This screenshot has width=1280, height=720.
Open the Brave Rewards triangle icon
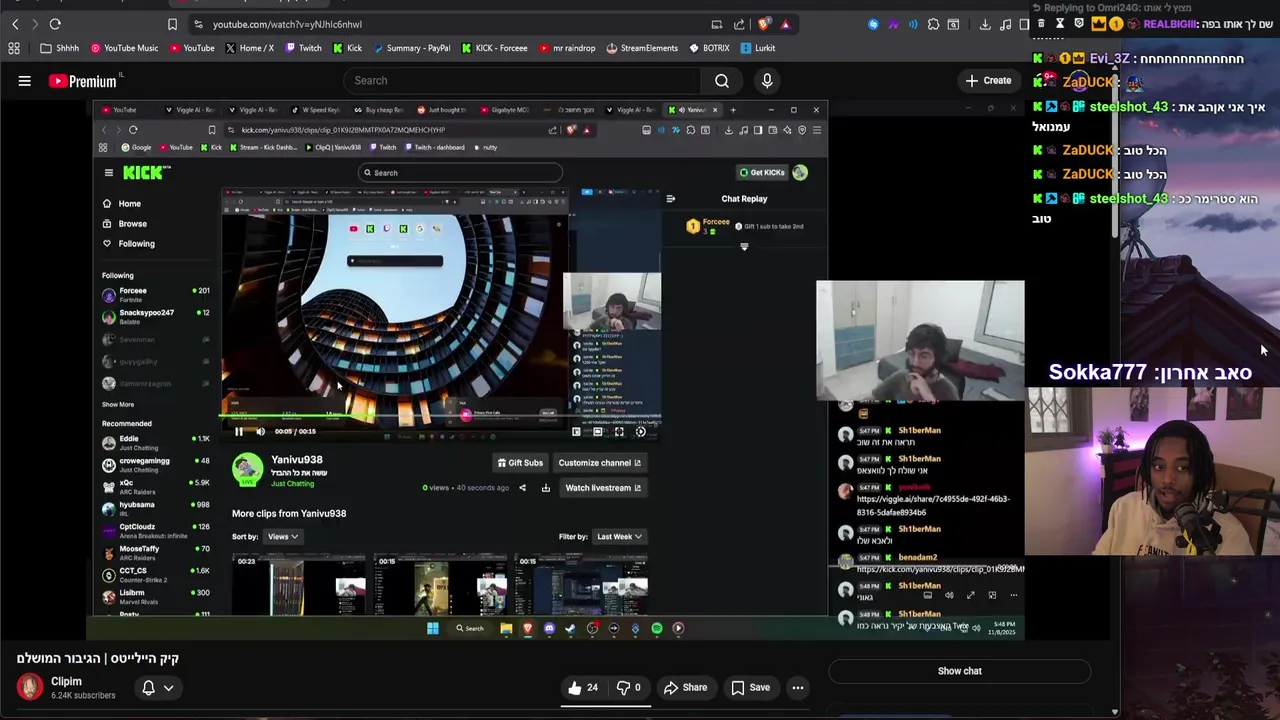(785, 24)
